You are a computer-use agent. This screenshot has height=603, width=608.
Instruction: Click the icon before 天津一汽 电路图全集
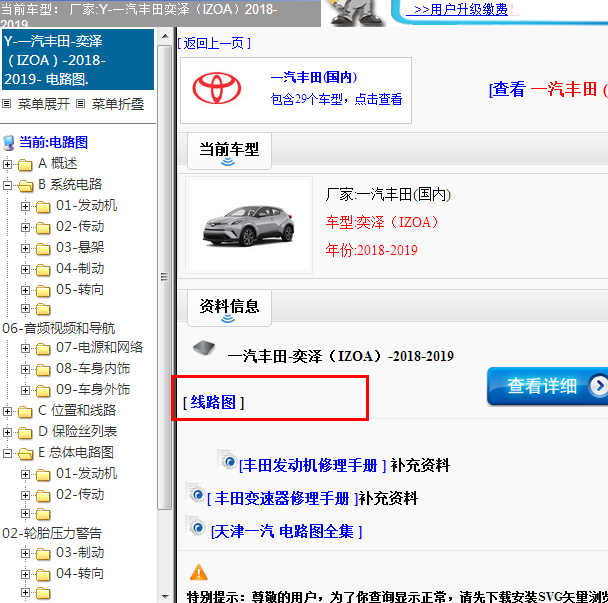tap(195, 526)
